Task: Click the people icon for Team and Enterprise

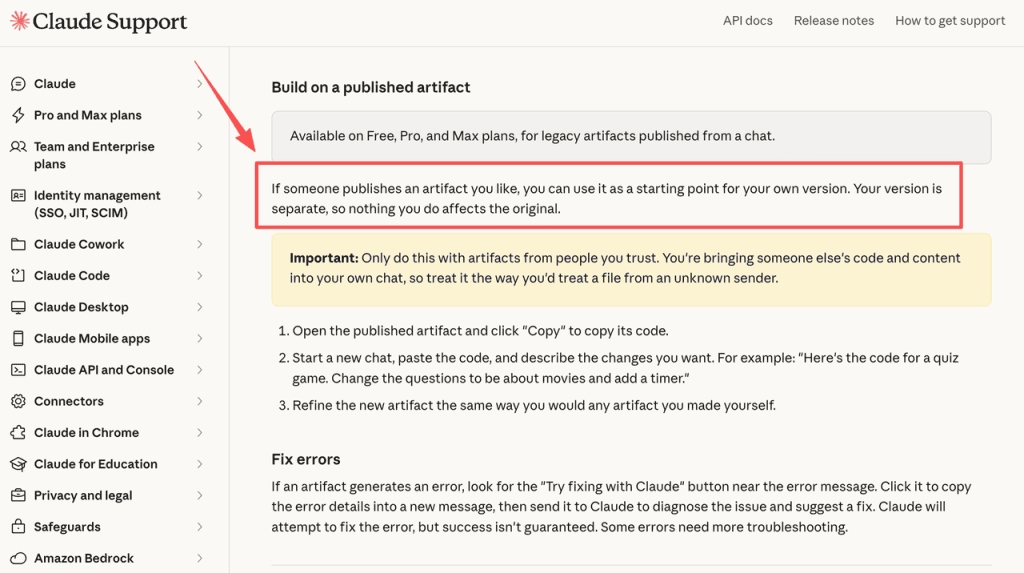Action: point(18,146)
